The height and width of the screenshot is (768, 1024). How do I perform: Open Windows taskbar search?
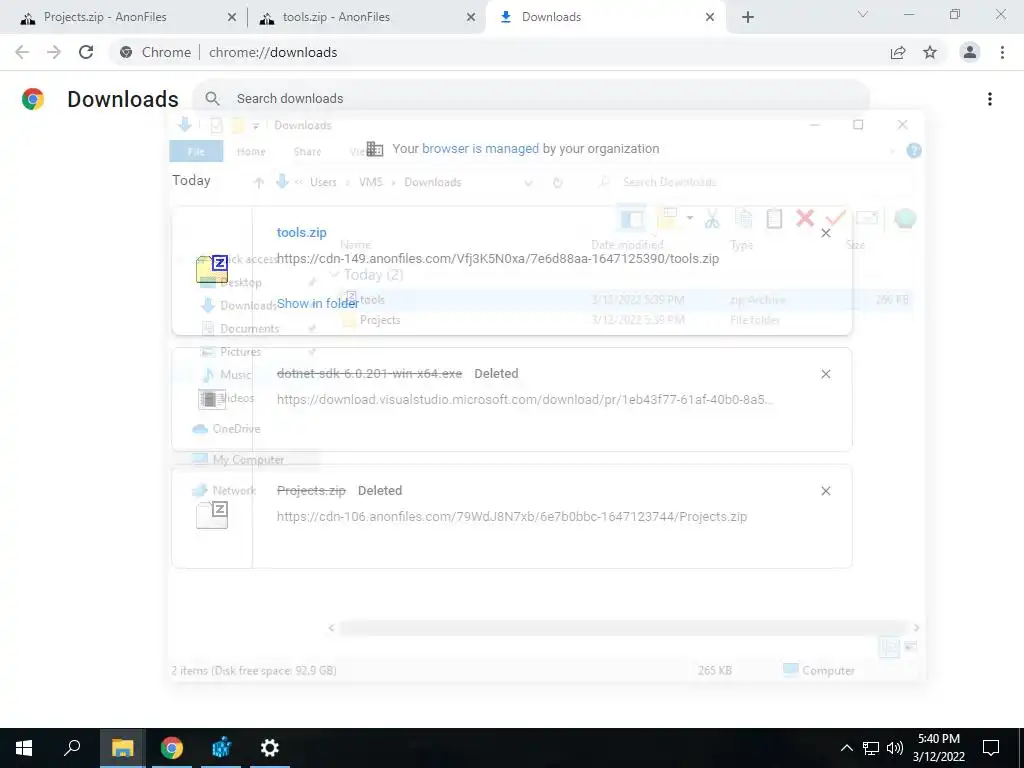pyautogui.click(x=72, y=748)
